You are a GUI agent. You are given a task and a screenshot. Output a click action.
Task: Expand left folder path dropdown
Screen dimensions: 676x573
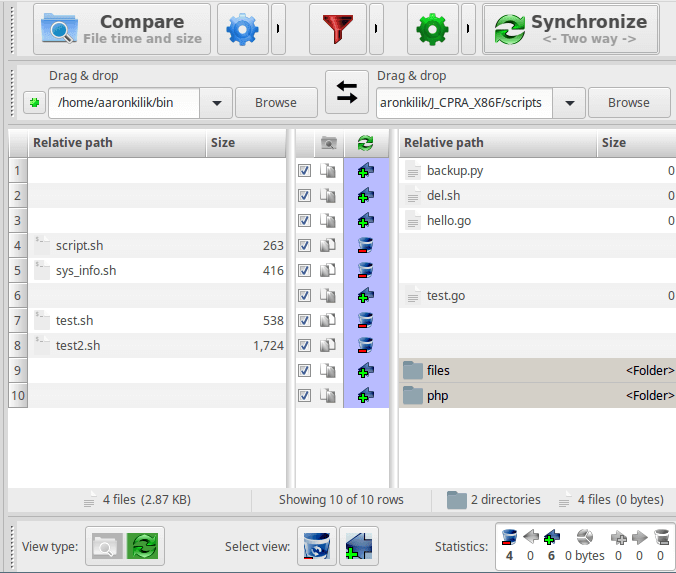[216, 102]
